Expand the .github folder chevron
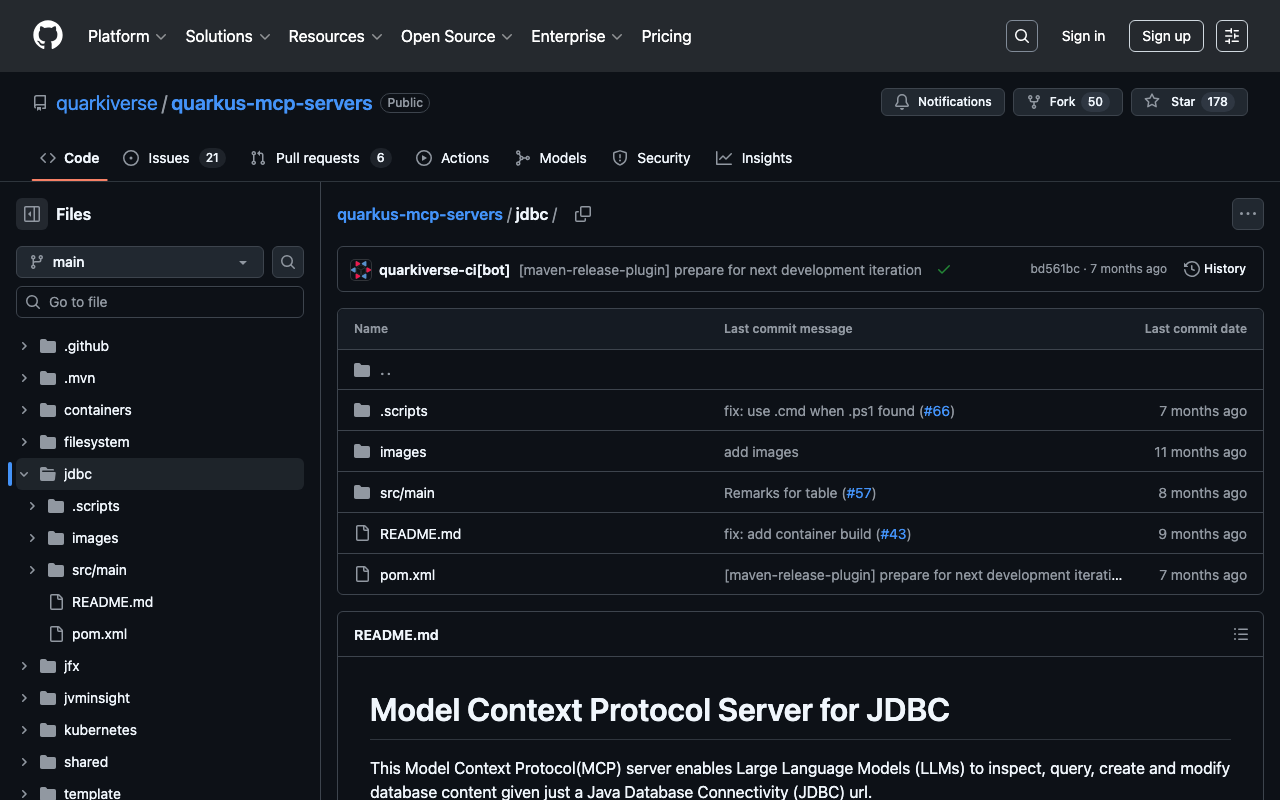The width and height of the screenshot is (1280, 800). click(24, 346)
